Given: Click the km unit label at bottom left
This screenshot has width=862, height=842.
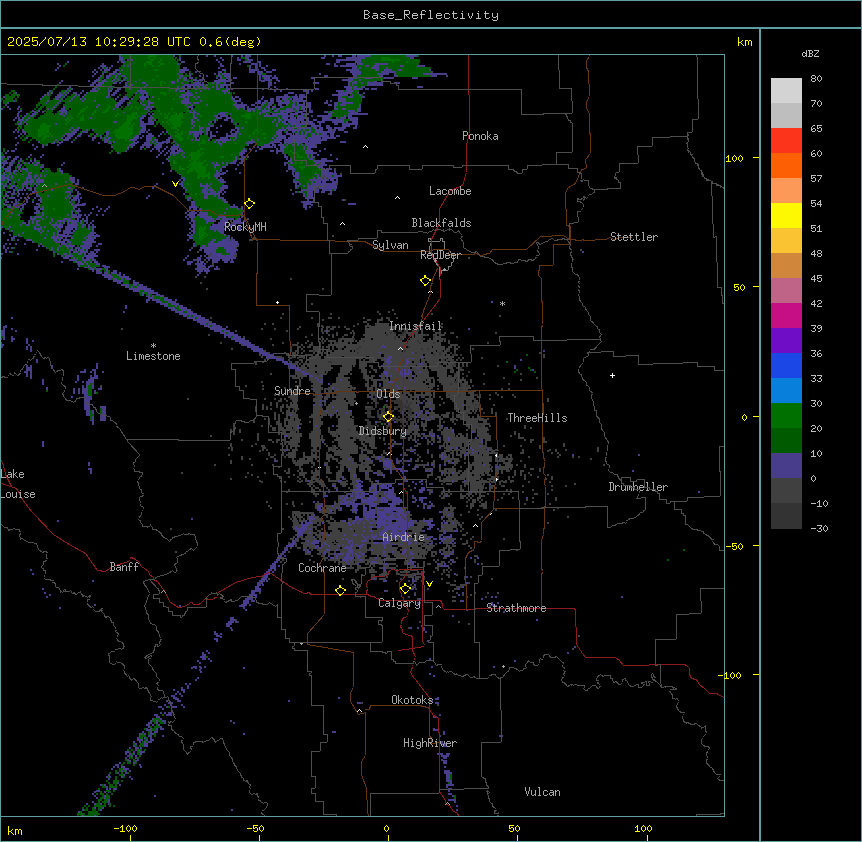Looking at the screenshot, I should [x=15, y=831].
